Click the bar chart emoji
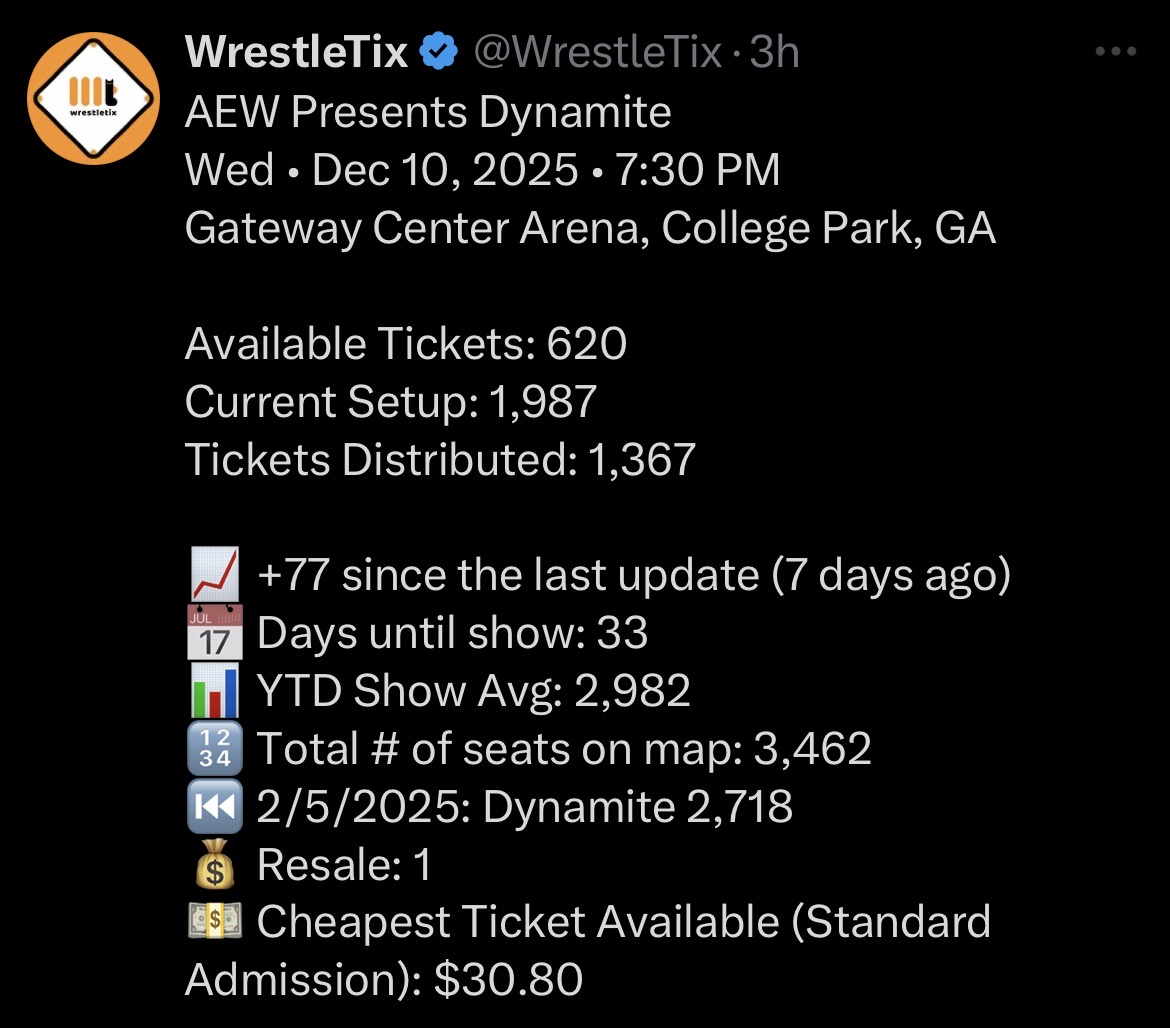This screenshot has height=1028, width=1170. point(214,691)
